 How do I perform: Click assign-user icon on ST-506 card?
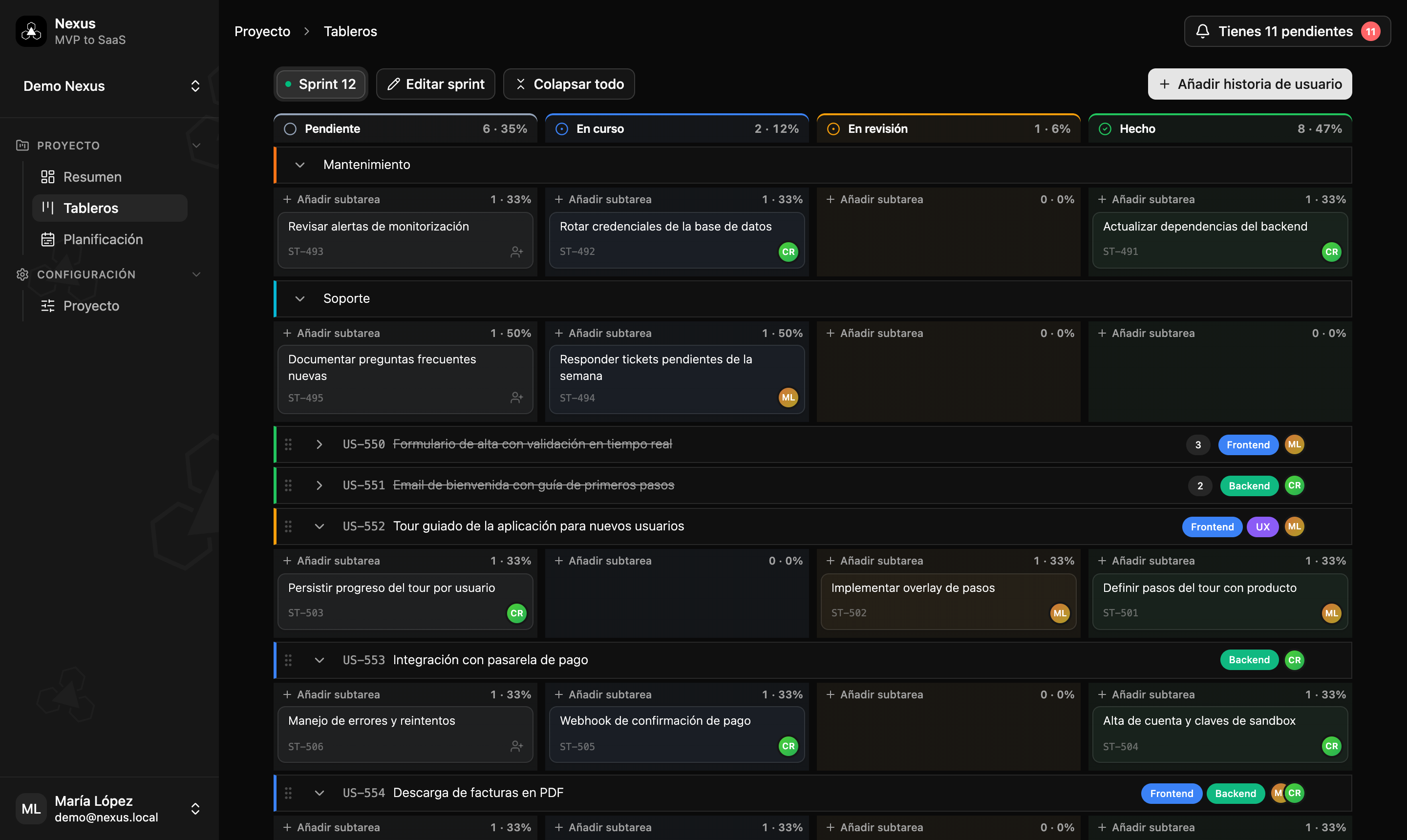click(516, 747)
